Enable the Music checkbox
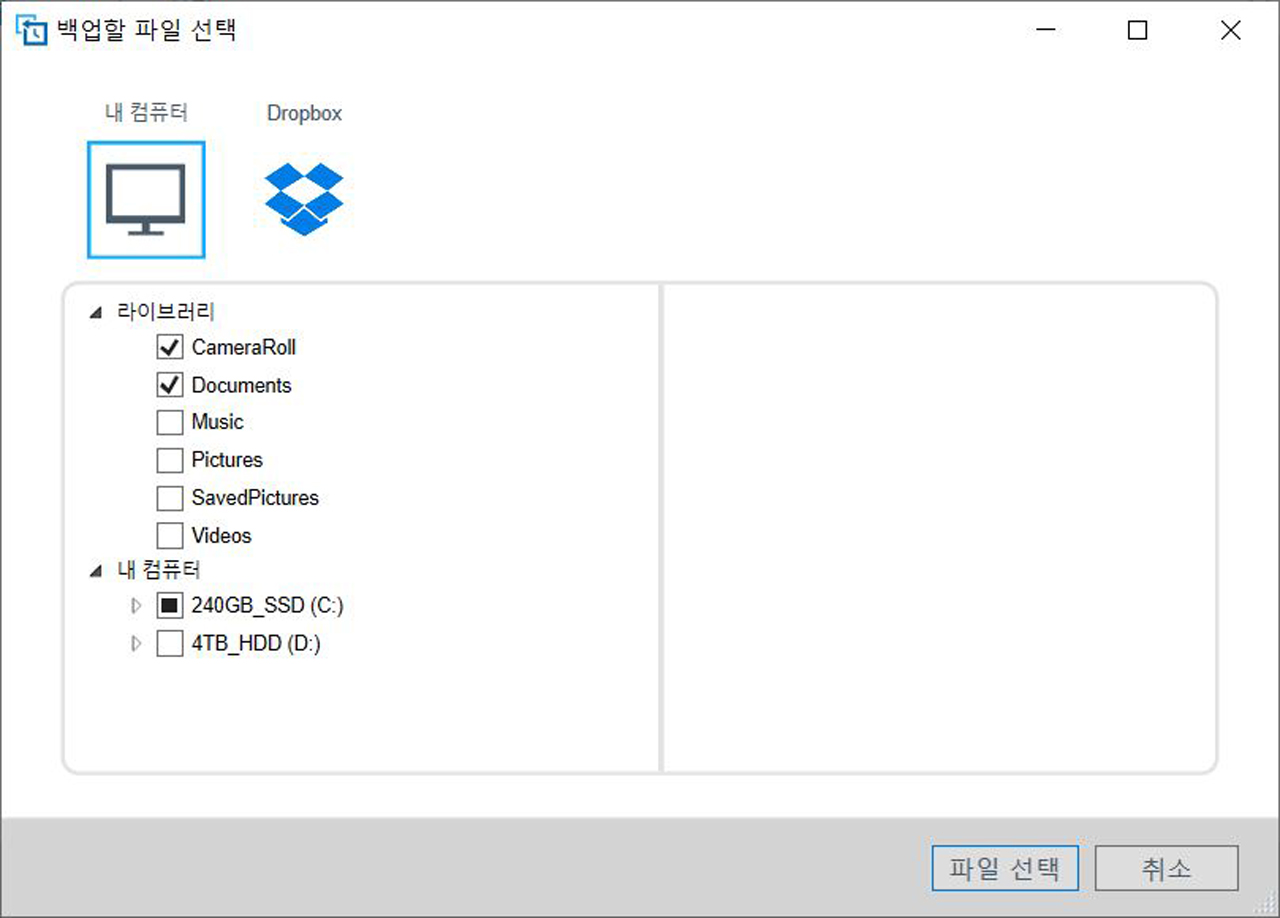The width and height of the screenshot is (1280, 918). click(170, 422)
